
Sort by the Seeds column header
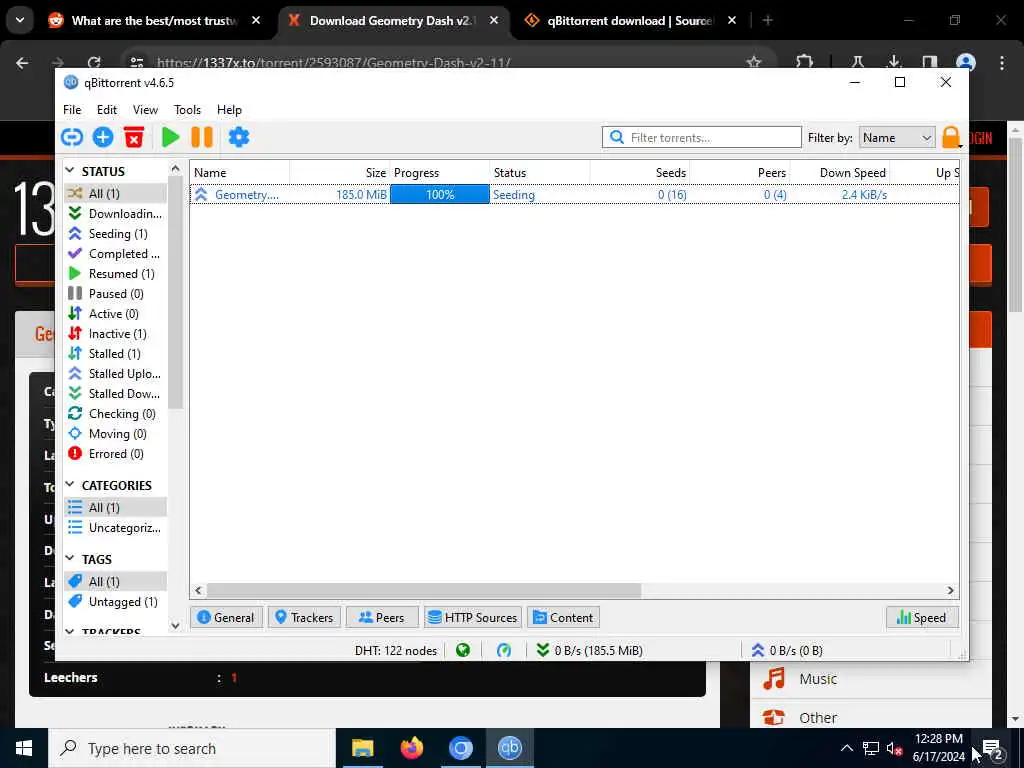pos(640,172)
